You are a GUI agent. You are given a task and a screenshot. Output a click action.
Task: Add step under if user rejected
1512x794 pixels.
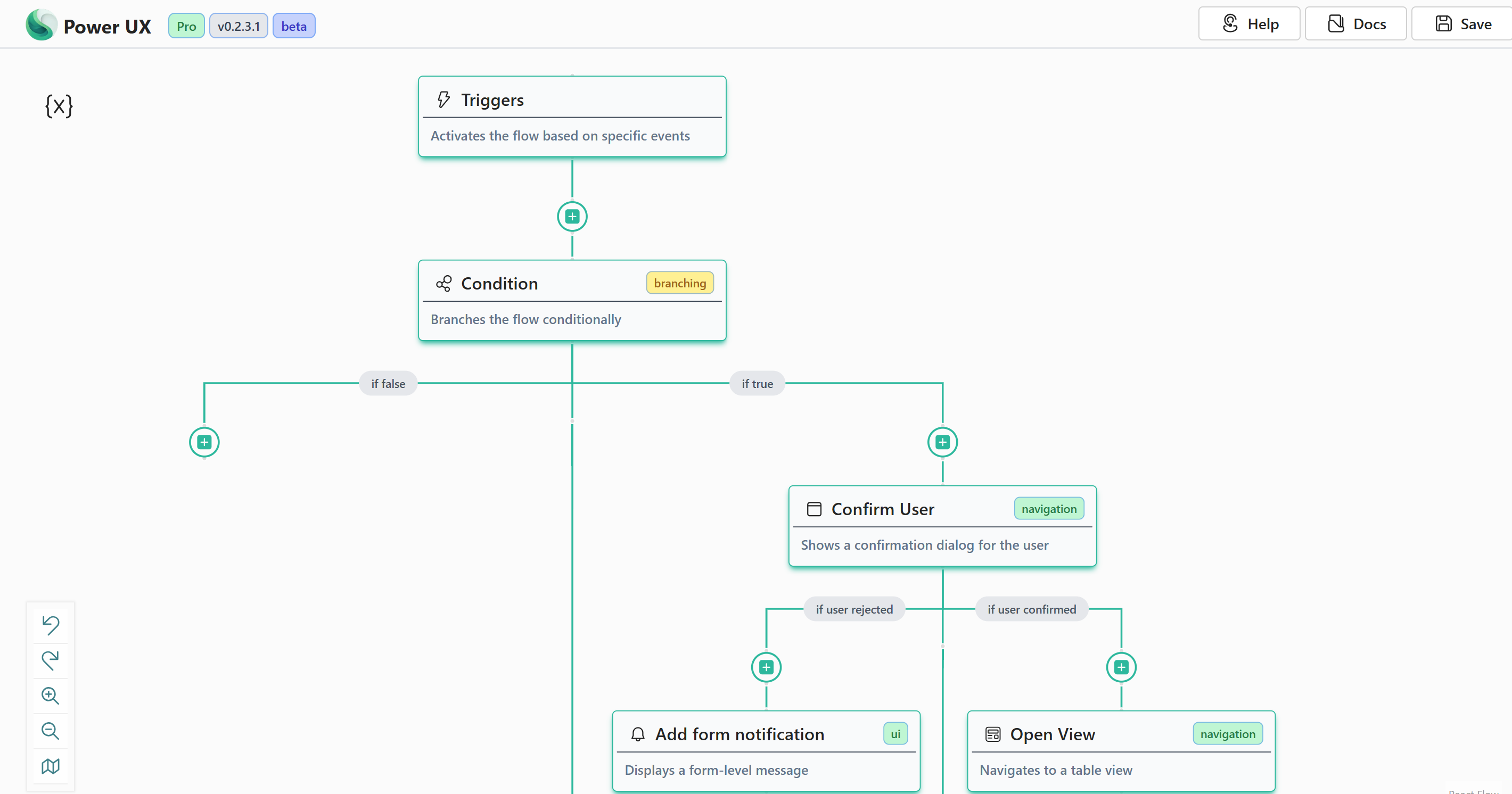pos(766,667)
